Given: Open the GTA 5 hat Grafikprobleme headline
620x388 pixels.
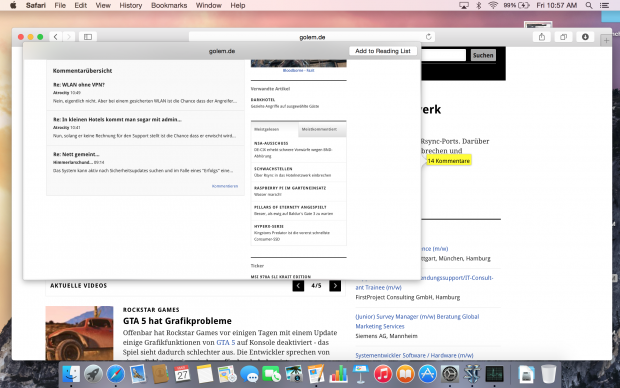Looking at the screenshot, I should 177,321.
